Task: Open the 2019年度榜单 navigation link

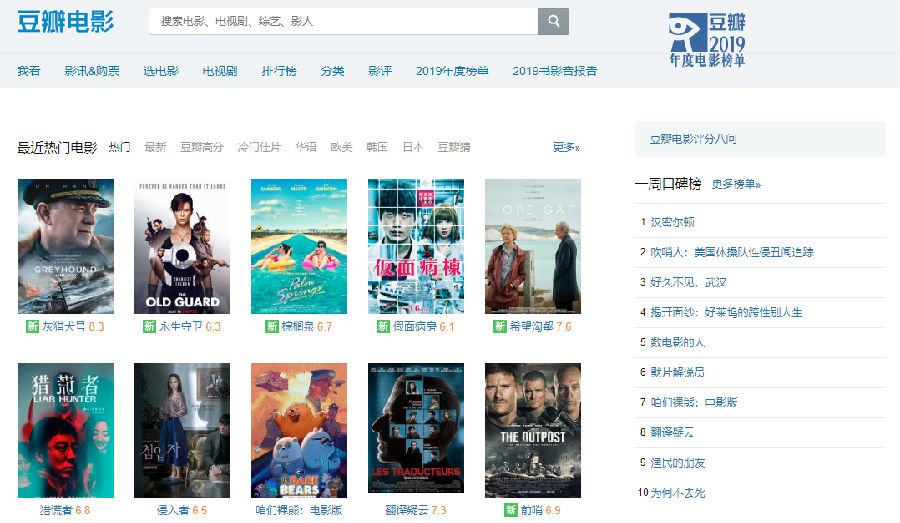Action: coord(452,71)
